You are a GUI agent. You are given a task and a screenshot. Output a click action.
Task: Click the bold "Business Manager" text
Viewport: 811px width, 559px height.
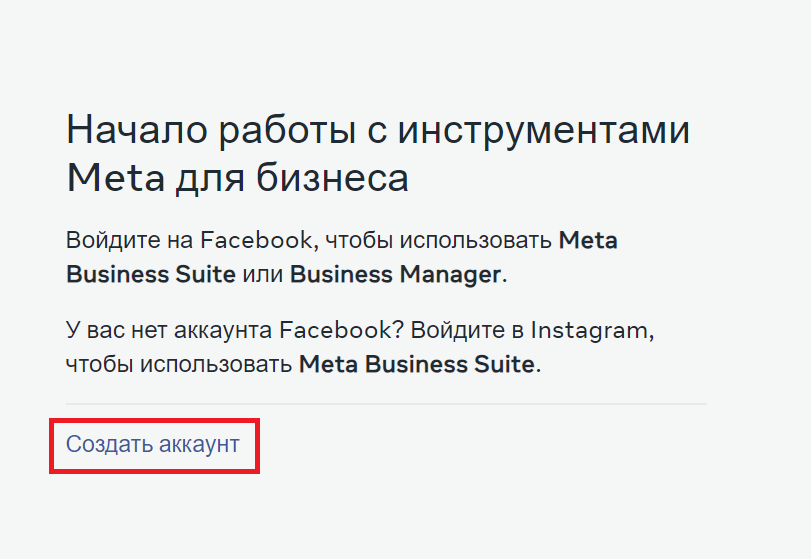point(395,274)
